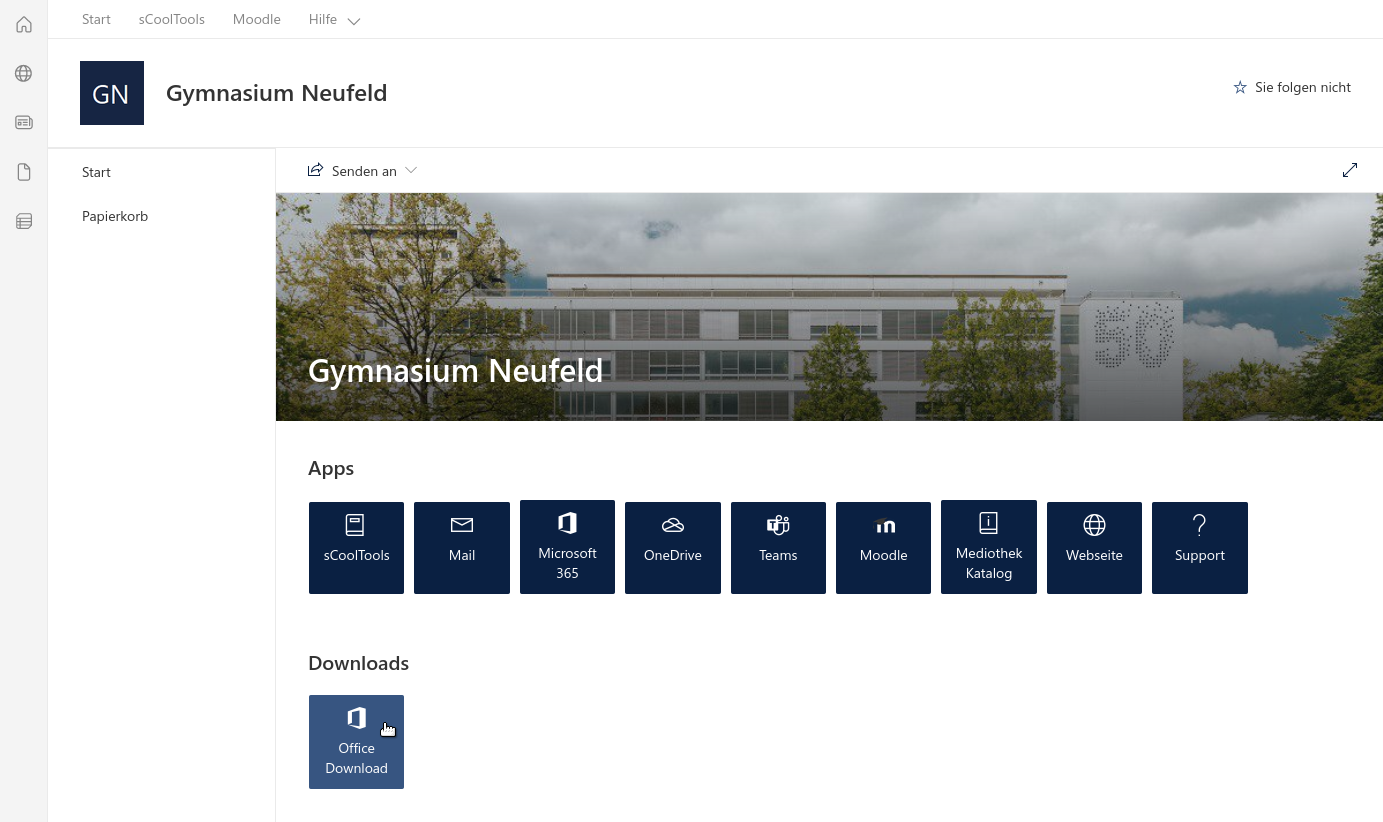Screen dimensions: 1383x822
Task: Select Moodle in top navigation
Action: click(x=256, y=19)
